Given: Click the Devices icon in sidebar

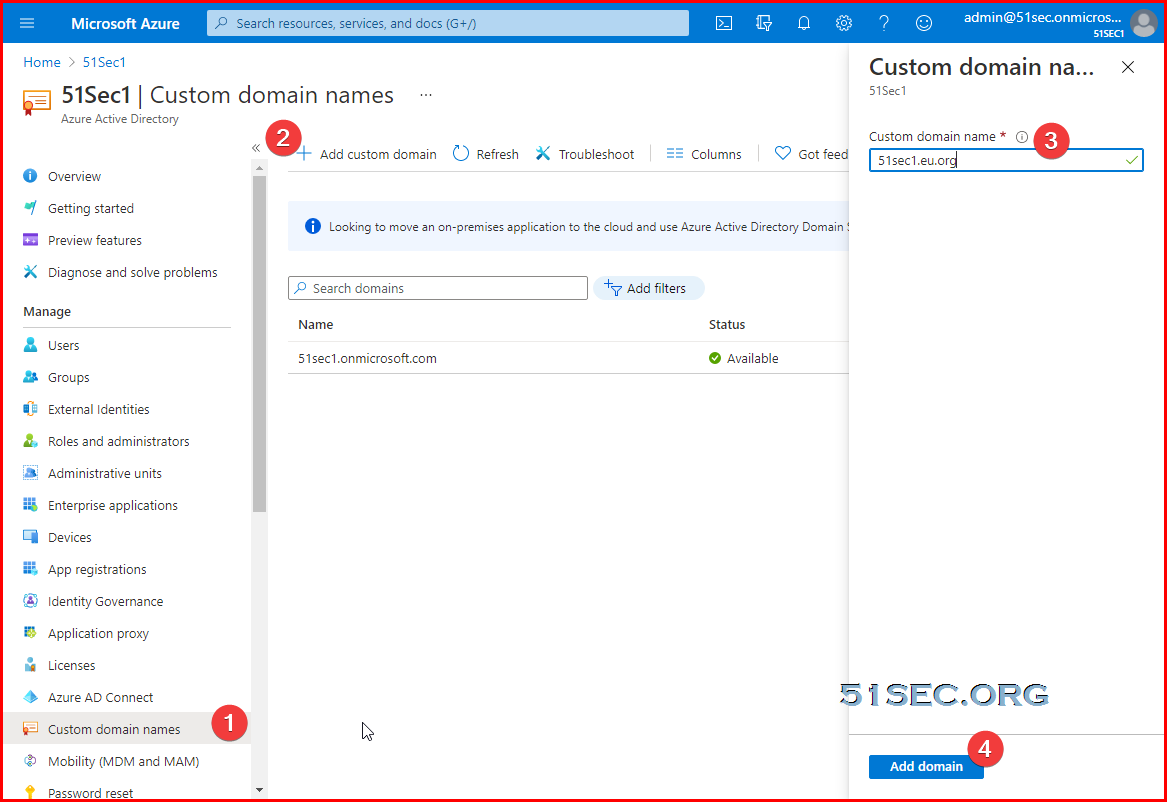Looking at the screenshot, I should tap(30, 536).
